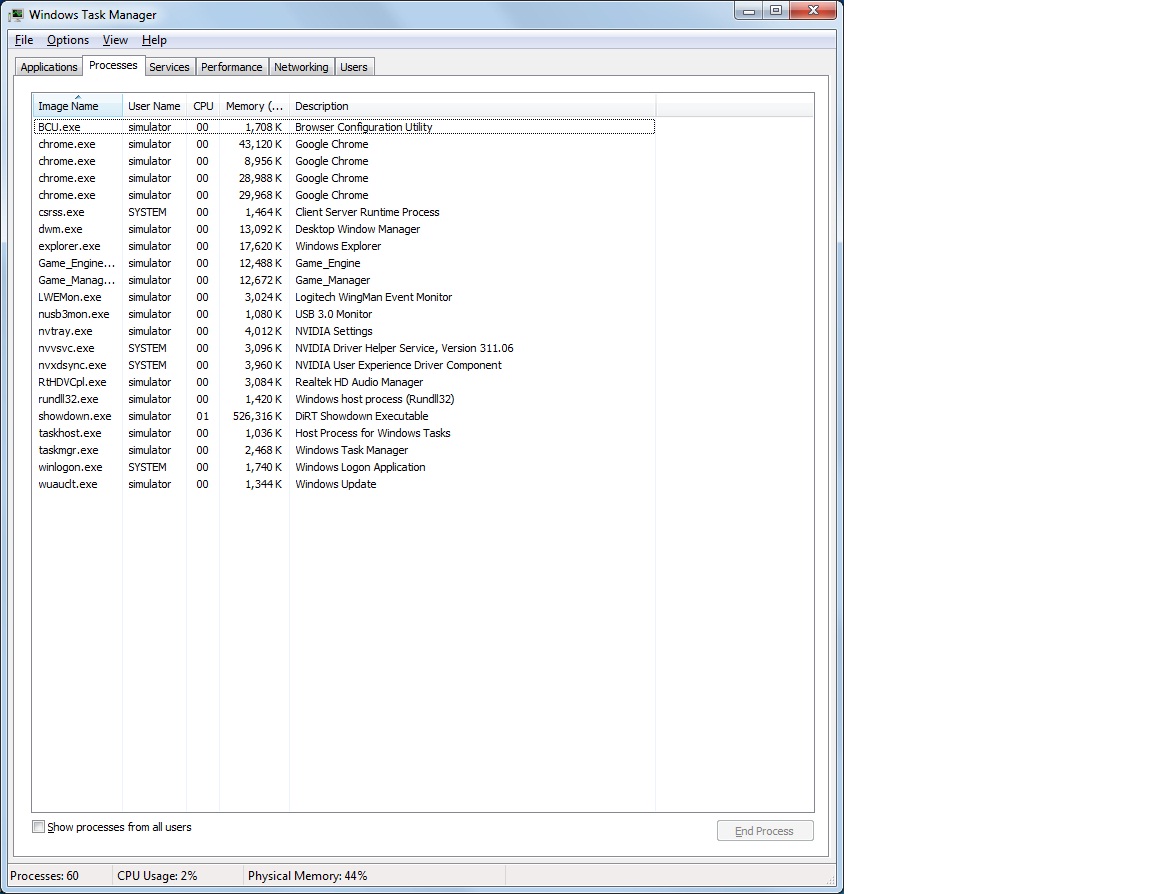
Task: Minimize the Task Manager window
Action: [x=749, y=11]
